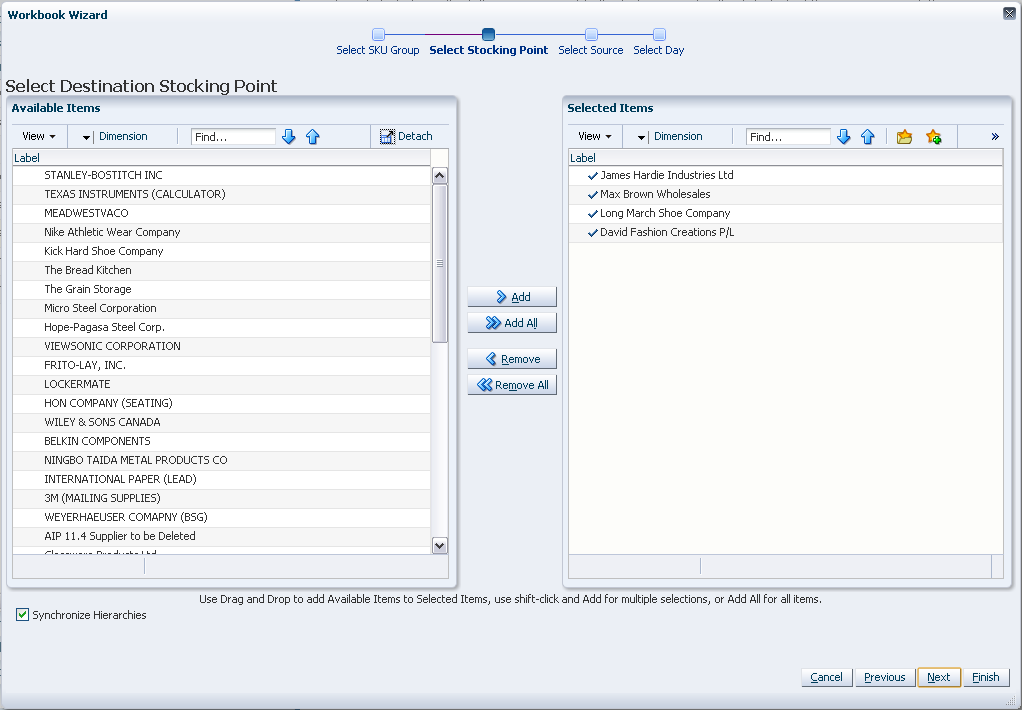Click the Remove All button
The width and height of the screenshot is (1022, 710).
click(x=512, y=385)
